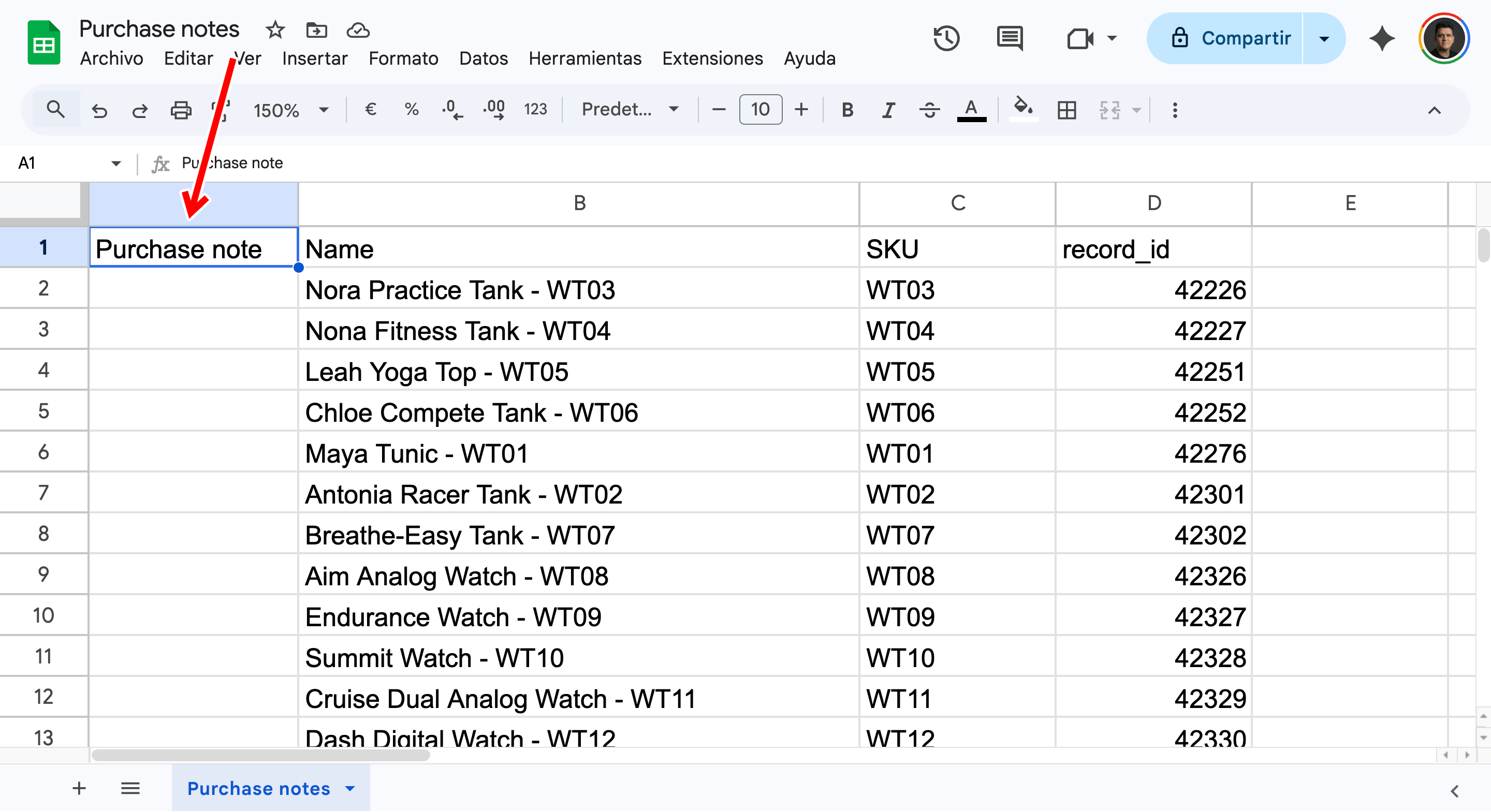
Task: Add a new sheet with the plus button
Action: coord(79,788)
